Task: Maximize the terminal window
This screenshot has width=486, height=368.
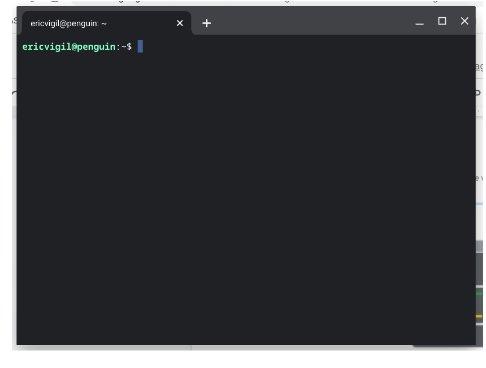Action: (442, 21)
